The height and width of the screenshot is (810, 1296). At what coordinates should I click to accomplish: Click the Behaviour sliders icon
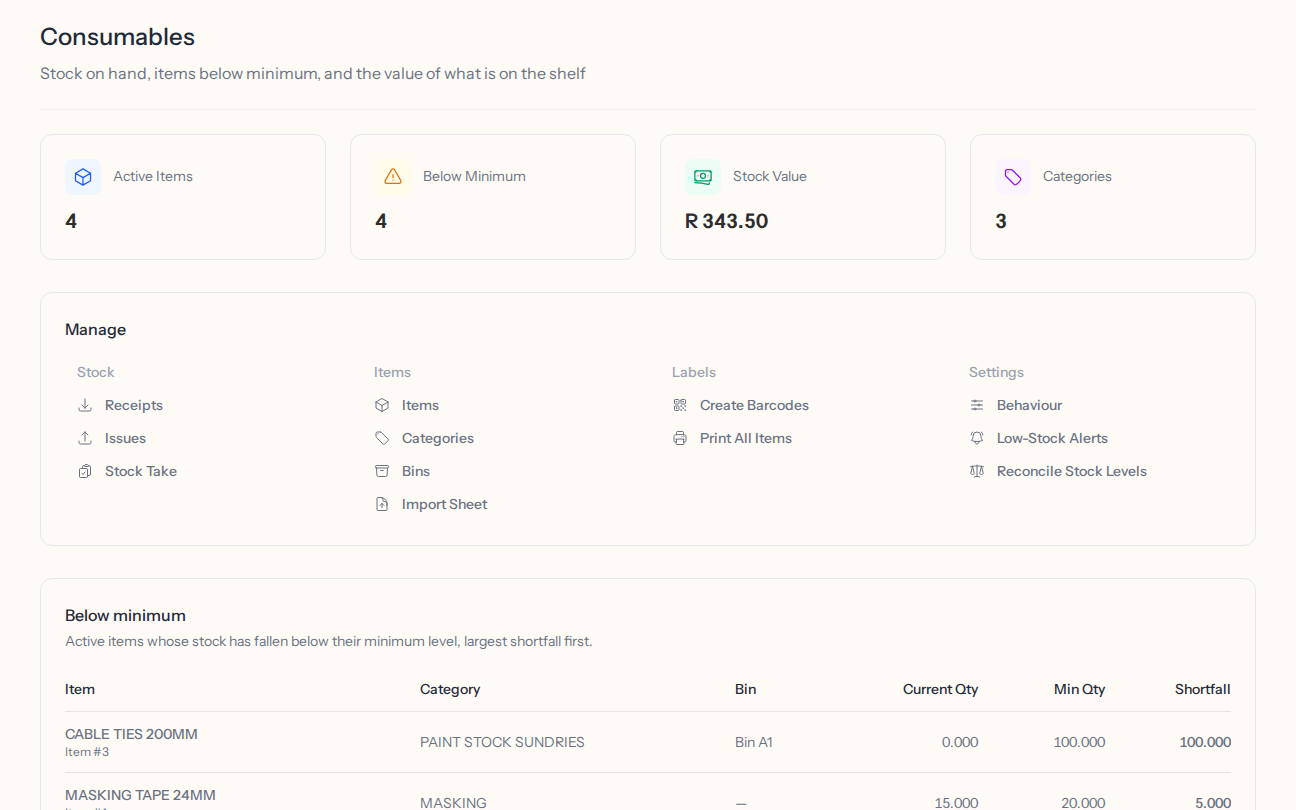click(x=977, y=405)
